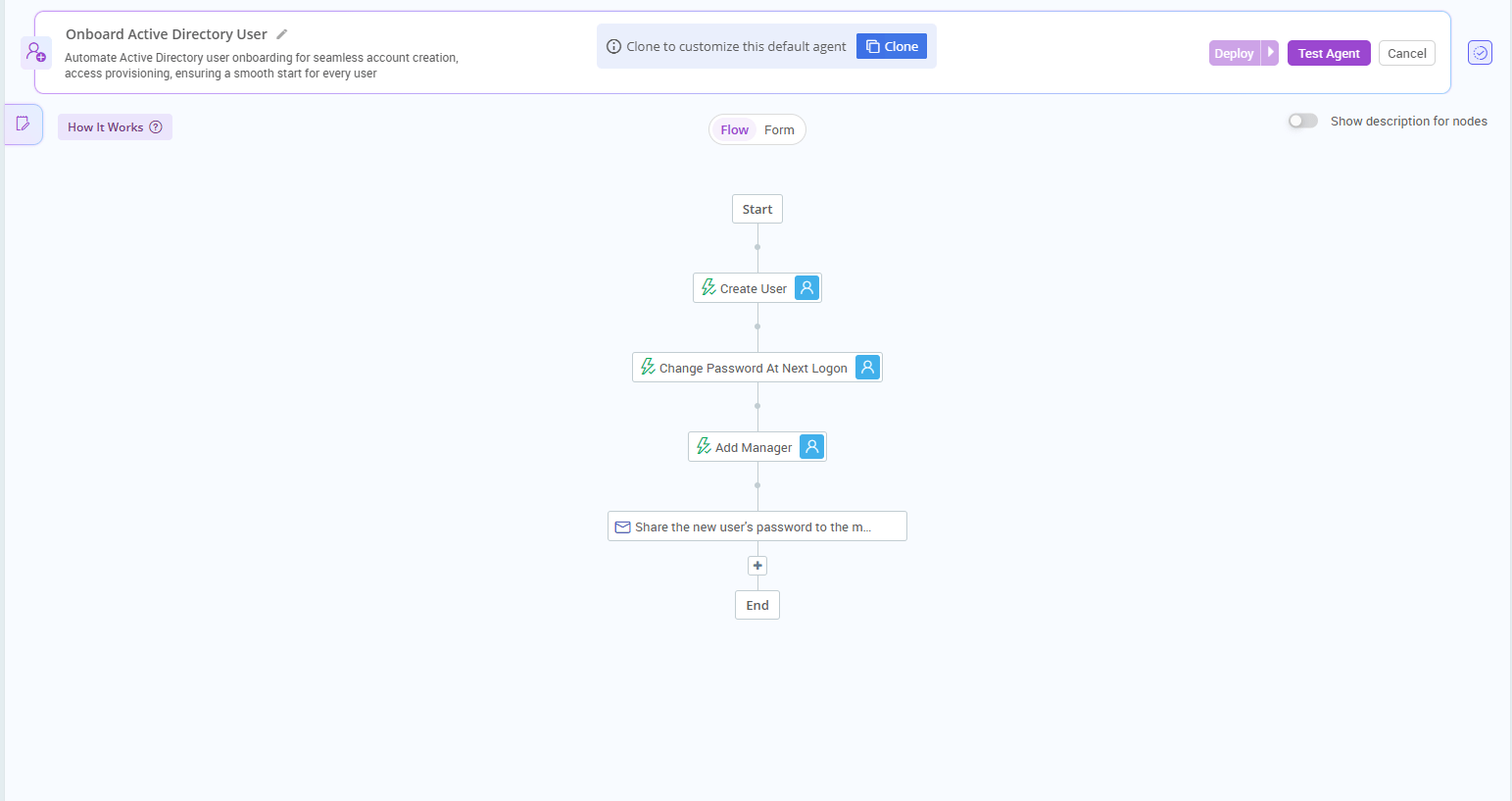Select the Share new user's password node
The width and height of the screenshot is (1512, 801).
click(x=756, y=526)
